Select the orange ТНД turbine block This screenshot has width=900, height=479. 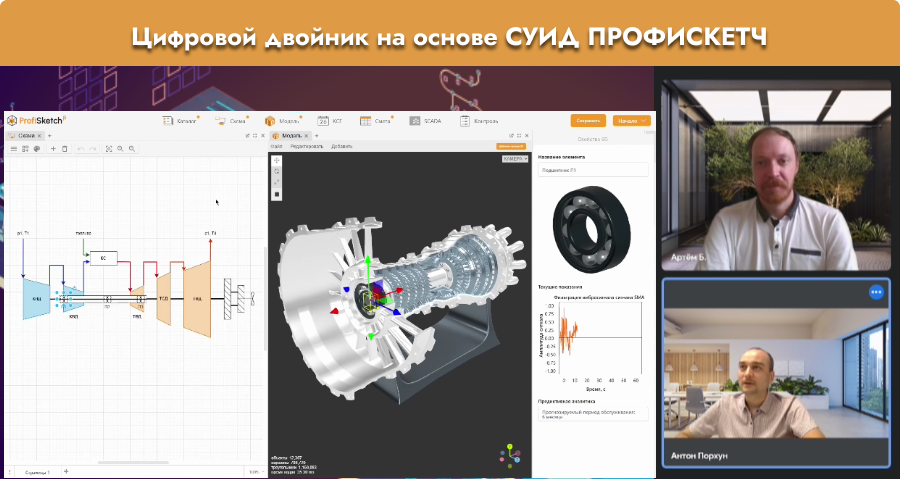(197, 299)
